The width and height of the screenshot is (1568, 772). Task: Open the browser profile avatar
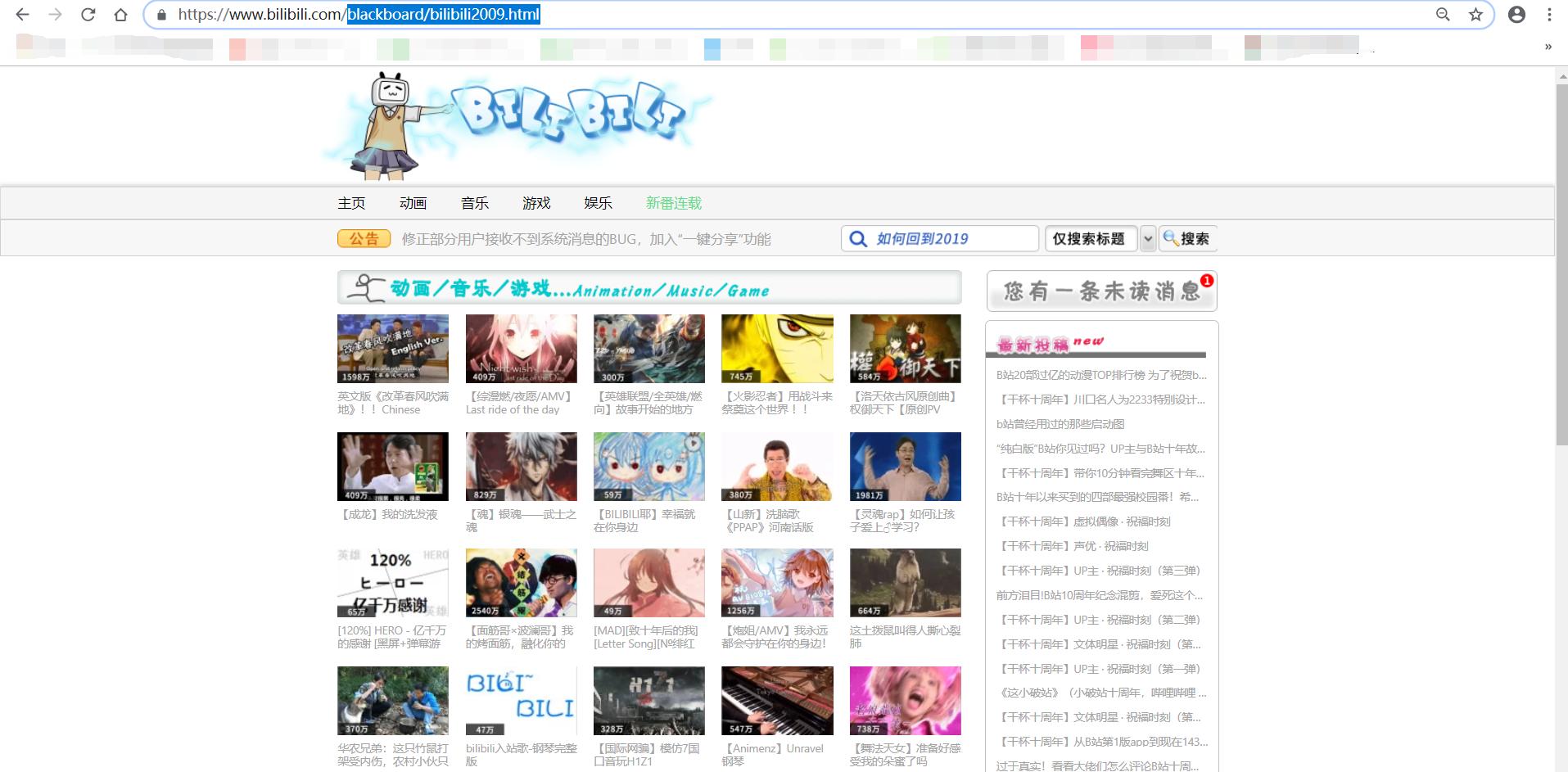click(x=1516, y=15)
